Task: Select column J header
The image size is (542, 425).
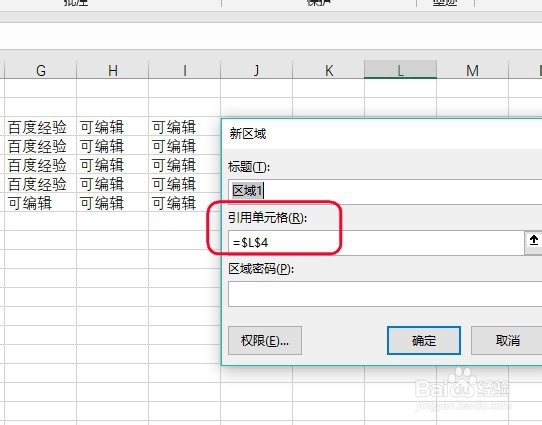Action: pos(256,70)
